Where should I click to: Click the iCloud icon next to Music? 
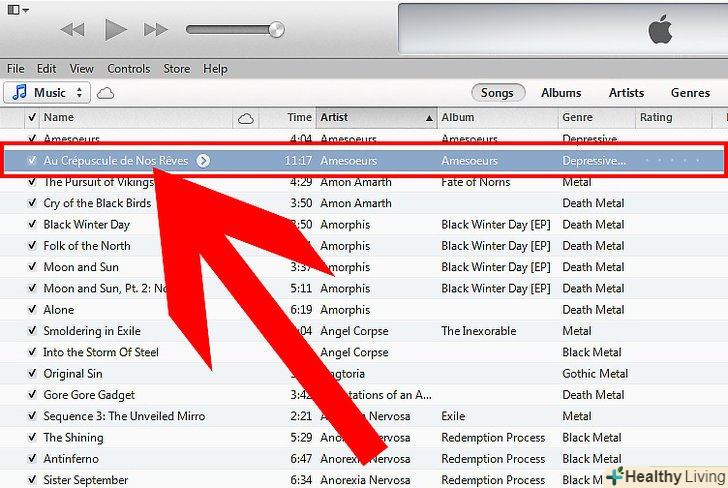coord(105,93)
